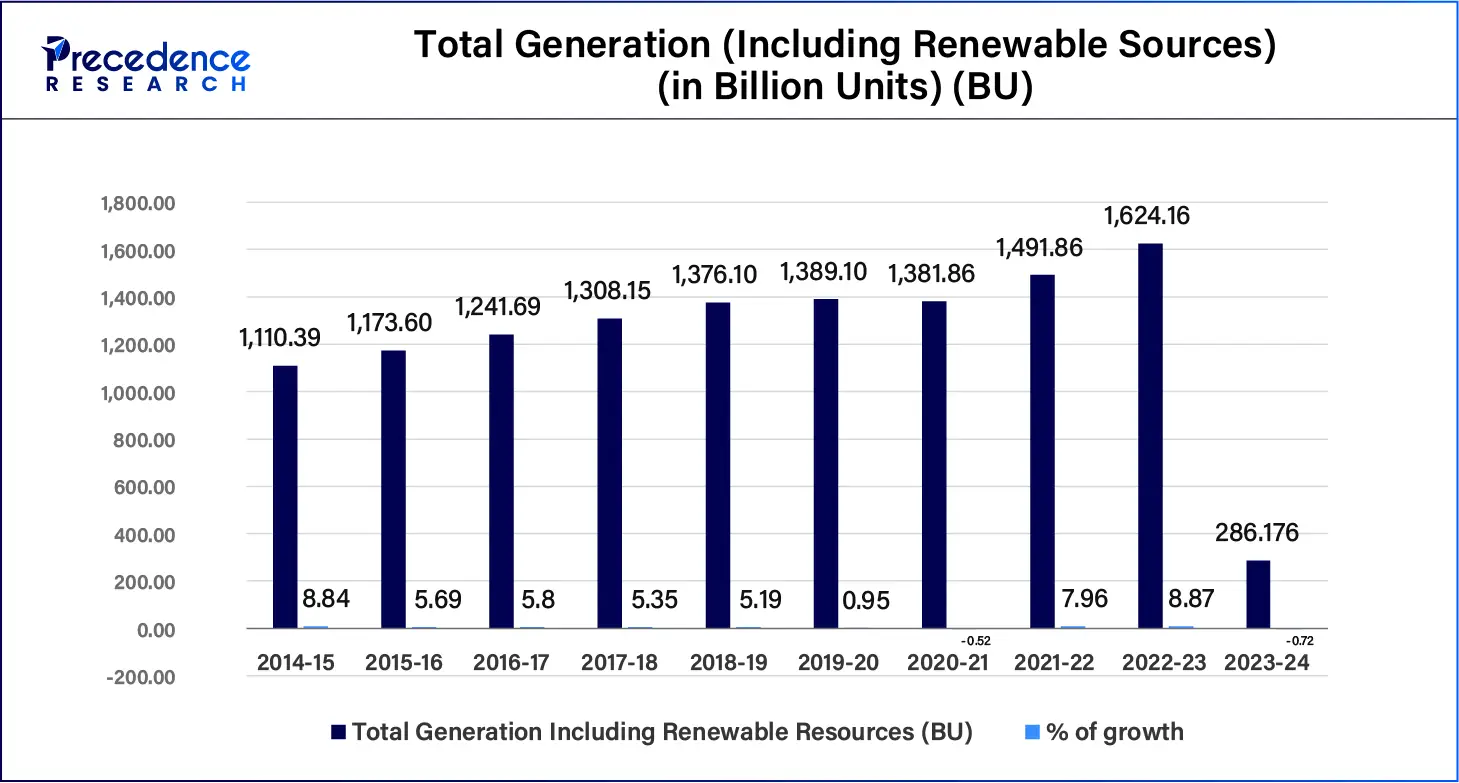Click the y-axis value -200.00

point(142,677)
